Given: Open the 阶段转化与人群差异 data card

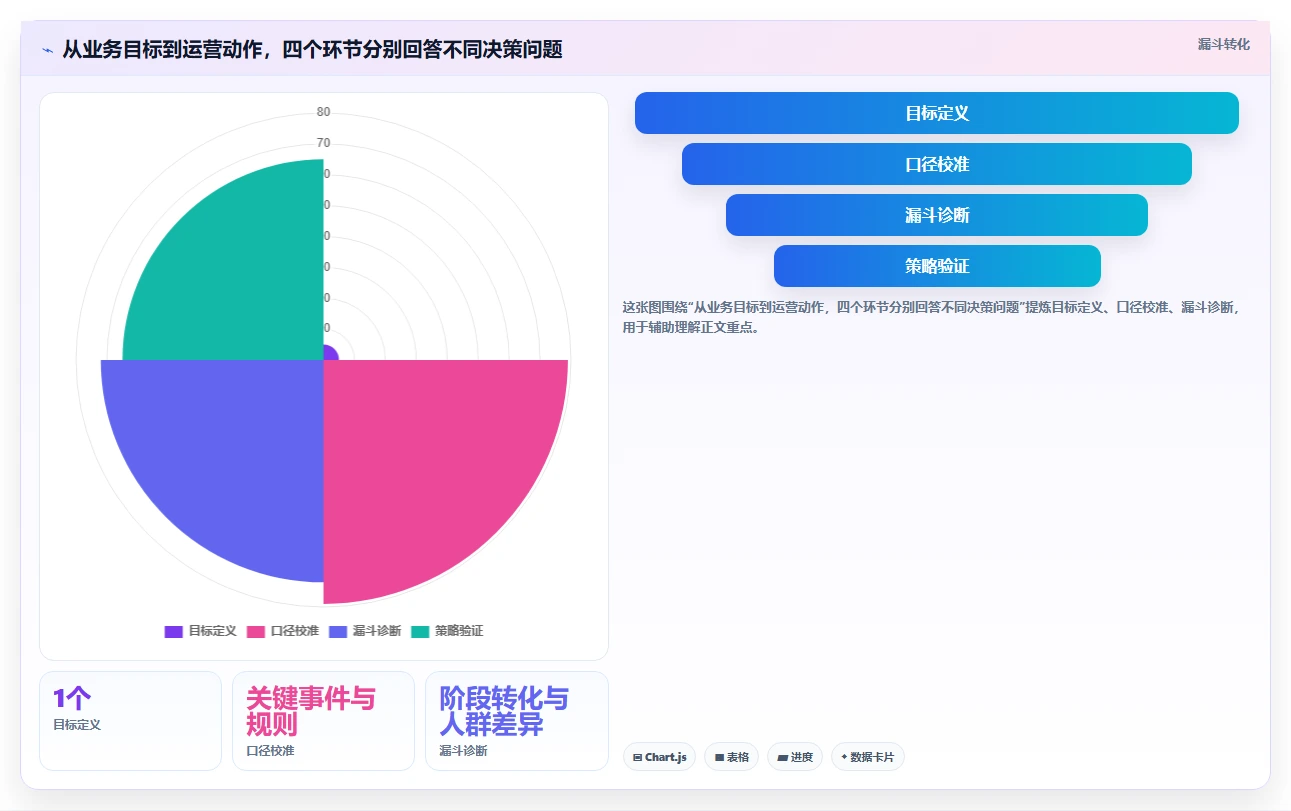Looking at the screenshot, I should pyautogui.click(x=516, y=721).
